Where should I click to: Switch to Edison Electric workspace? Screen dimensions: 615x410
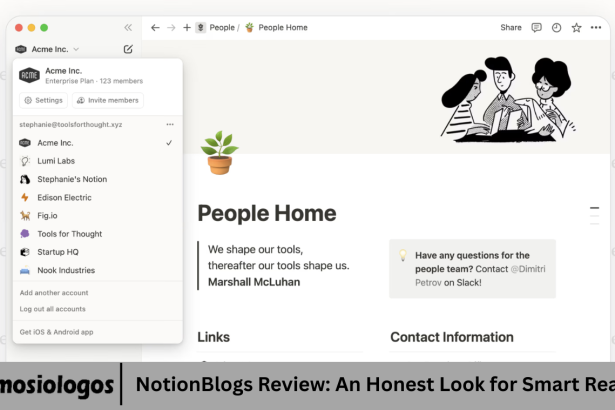coord(97,197)
